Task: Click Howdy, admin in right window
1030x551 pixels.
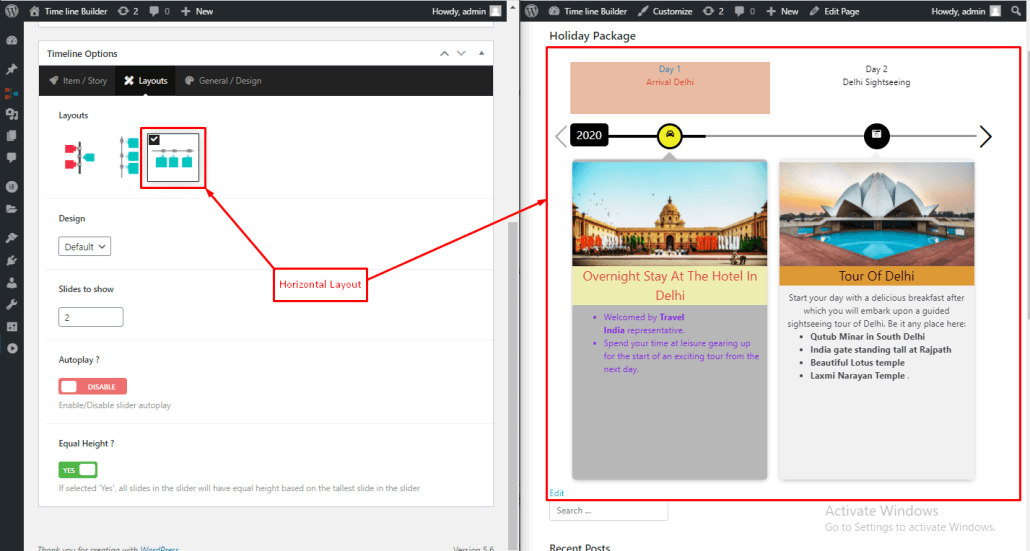Action: coord(958,11)
